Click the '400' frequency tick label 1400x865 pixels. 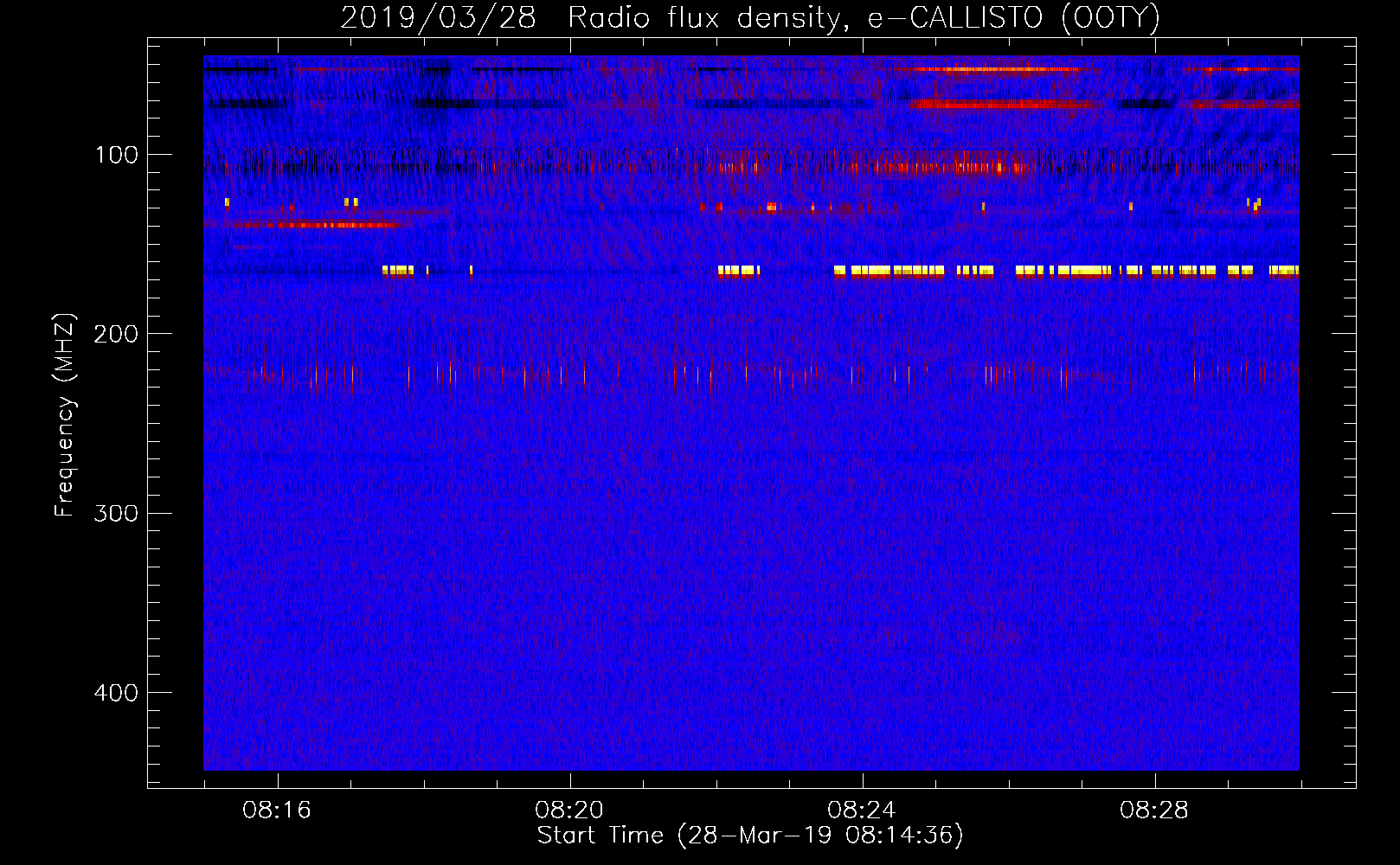[x=116, y=693]
